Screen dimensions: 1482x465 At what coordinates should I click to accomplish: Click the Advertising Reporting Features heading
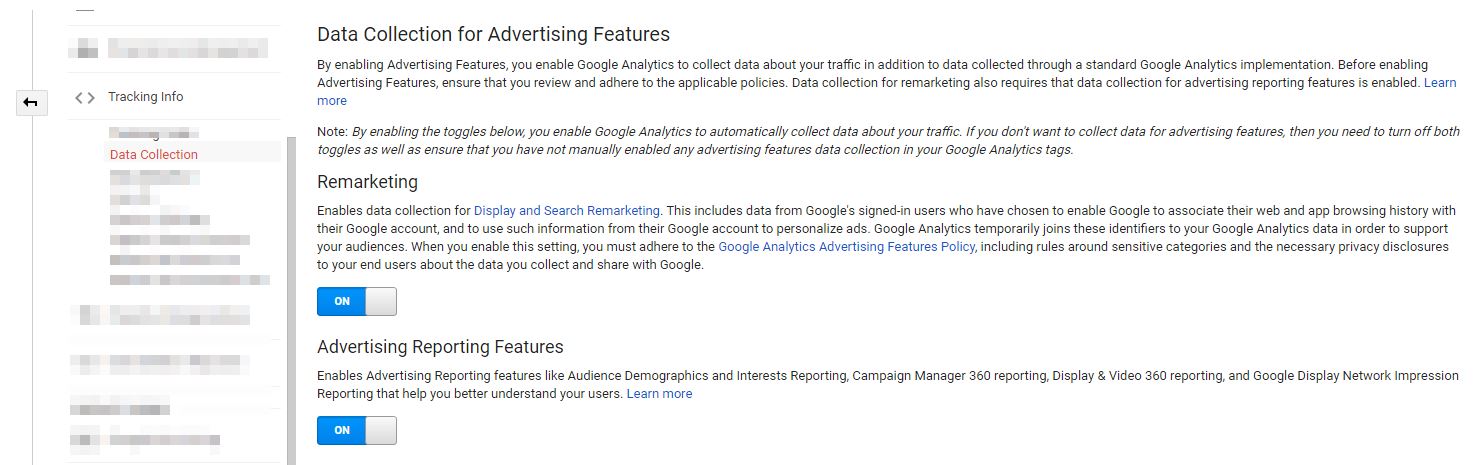pyautogui.click(x=440, y=347)
